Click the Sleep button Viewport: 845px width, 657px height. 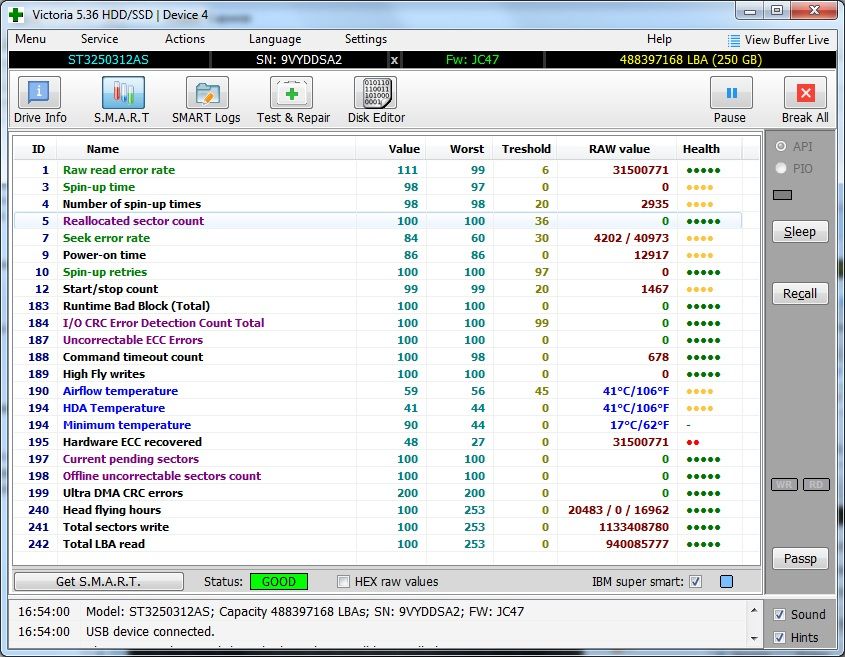point(800,232)
